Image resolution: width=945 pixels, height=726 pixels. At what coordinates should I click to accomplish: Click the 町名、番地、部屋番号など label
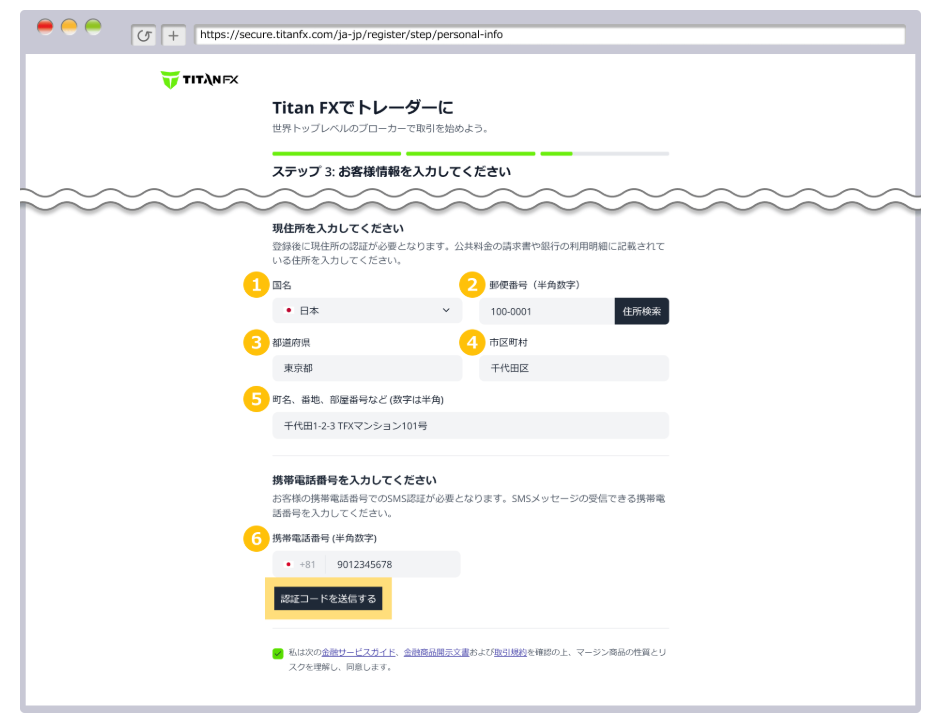(x=358, y=399)
